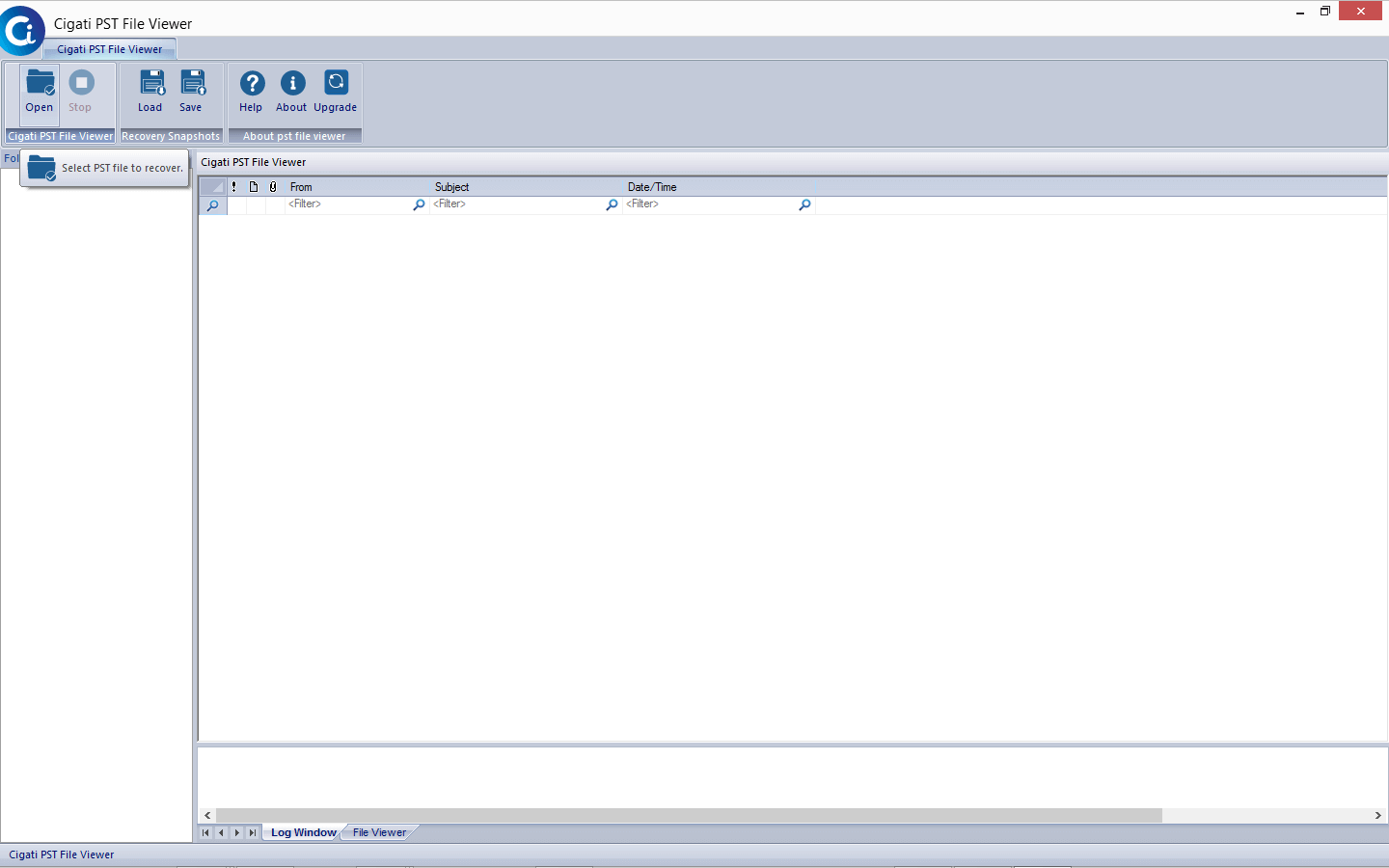This screenshot has height=868, width=1389.
Task: Load a recovery snapshot
Action: tap(150, 93)
